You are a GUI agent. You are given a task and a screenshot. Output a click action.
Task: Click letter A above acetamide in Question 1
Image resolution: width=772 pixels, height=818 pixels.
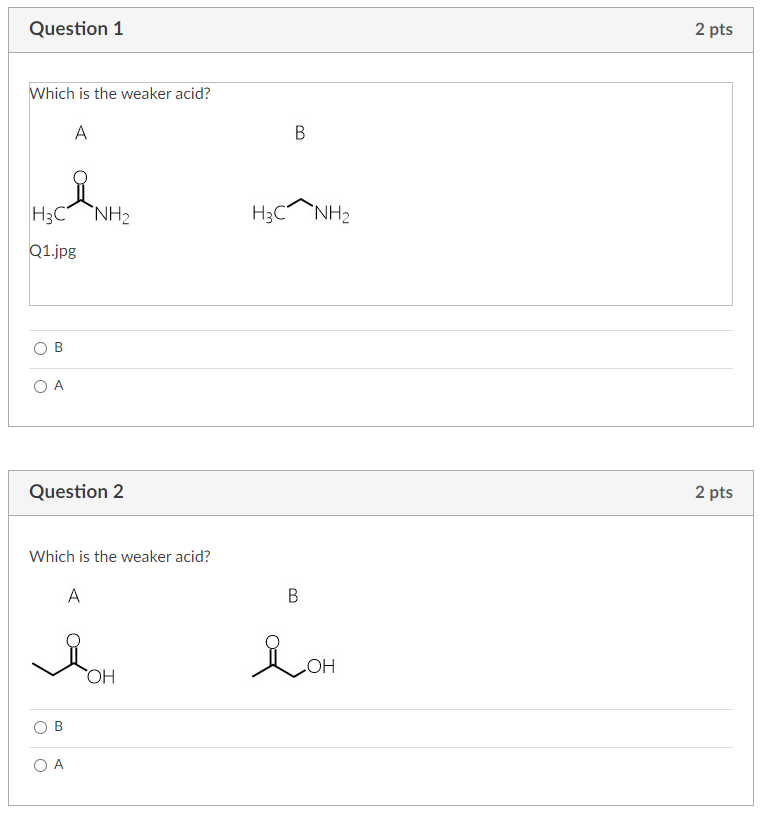pos(80,131)
